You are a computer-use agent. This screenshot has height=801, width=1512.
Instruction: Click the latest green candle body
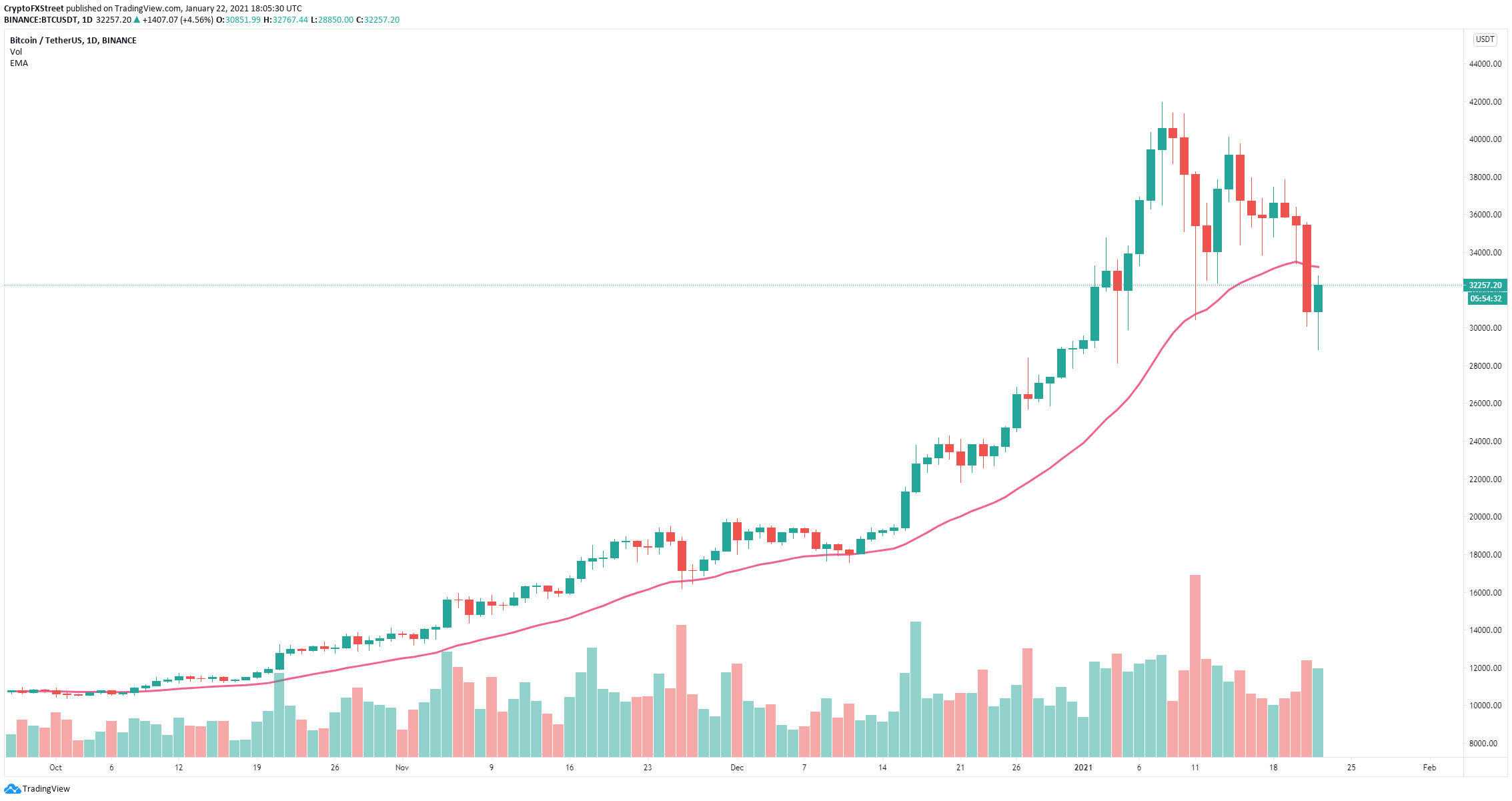point(1318,298)
